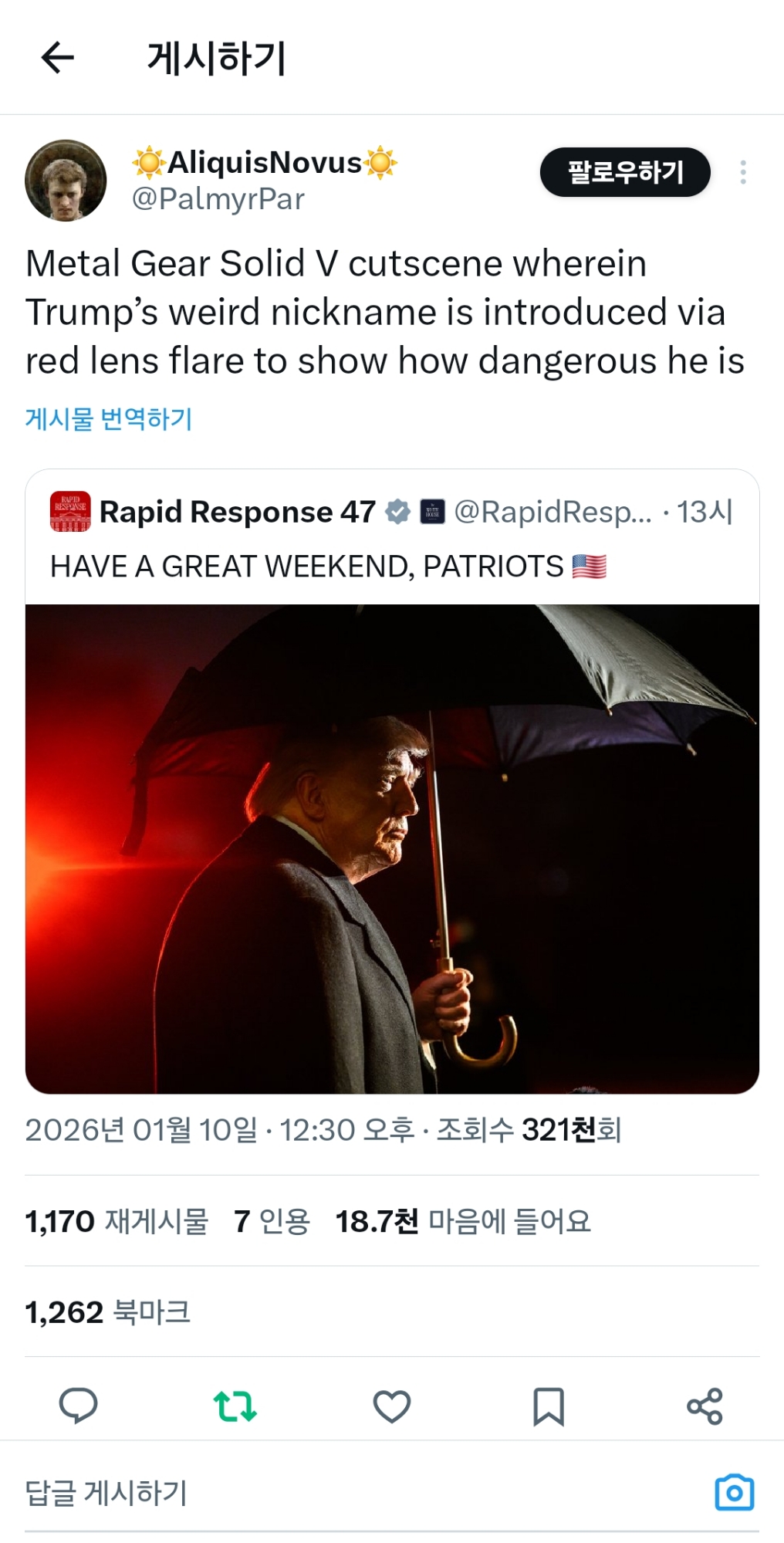Open the share icon
Image resolution: width=784 pixels, height=1543 pixels.
coord(705,1406)
